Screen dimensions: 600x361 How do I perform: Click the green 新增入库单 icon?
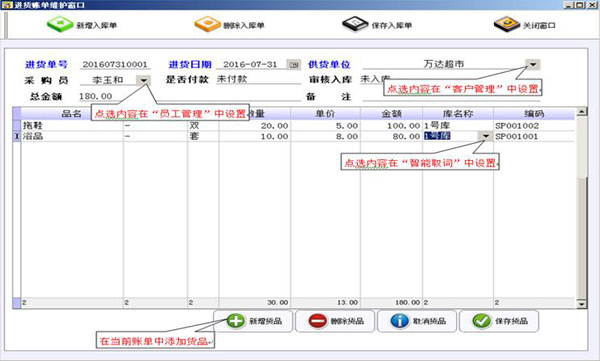60,24
